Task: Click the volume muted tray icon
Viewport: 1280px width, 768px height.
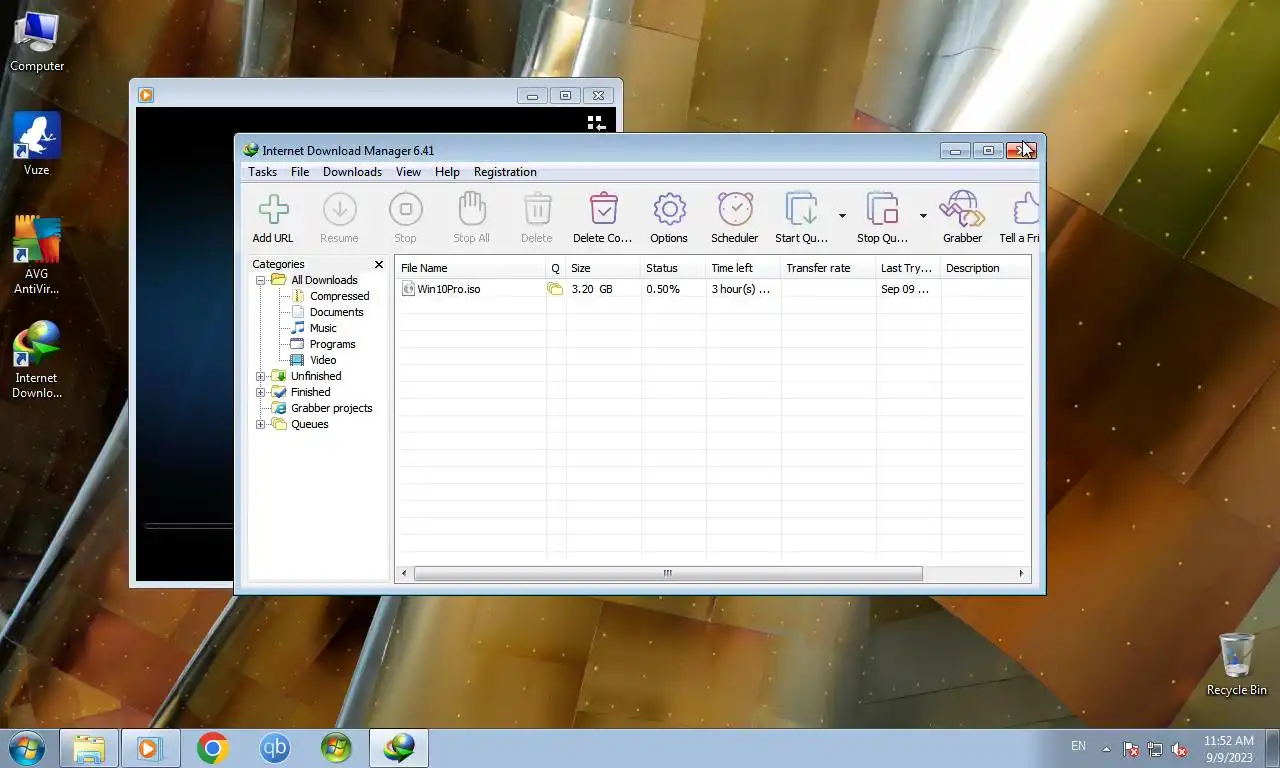Action: (1179, 749)
